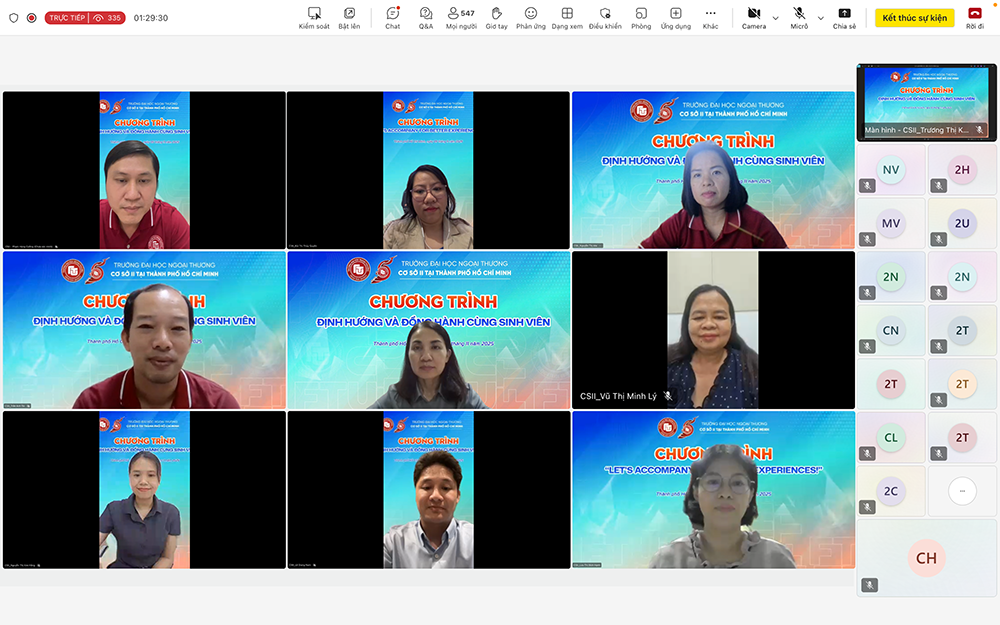Open the camera options dropdown

(773, 17)
